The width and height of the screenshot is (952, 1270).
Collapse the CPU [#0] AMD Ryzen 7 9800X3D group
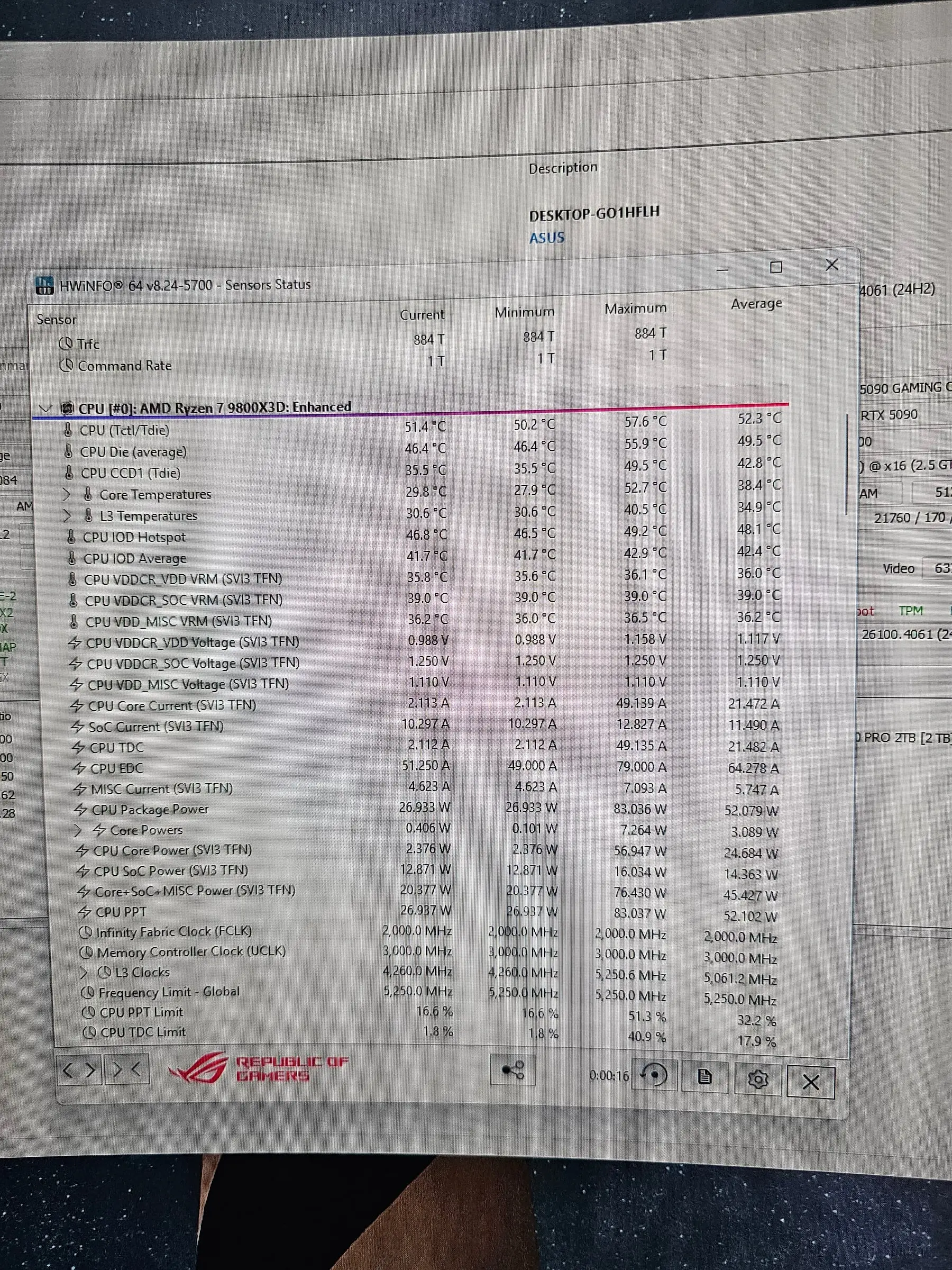pyautogui.click(x=45, y=409)
